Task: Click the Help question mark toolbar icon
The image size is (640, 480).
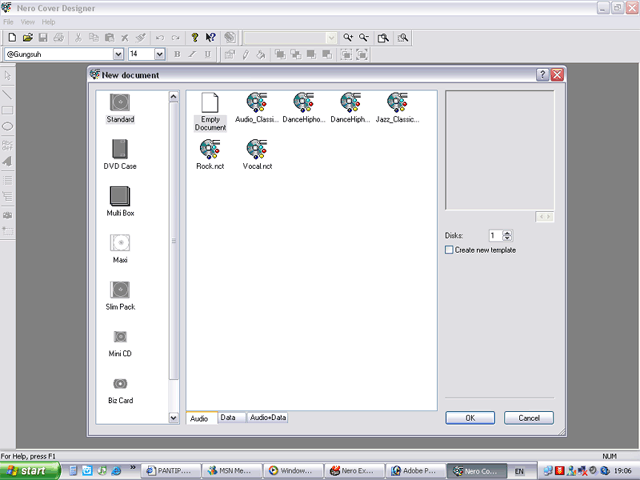Action: [x=195, y=38]
